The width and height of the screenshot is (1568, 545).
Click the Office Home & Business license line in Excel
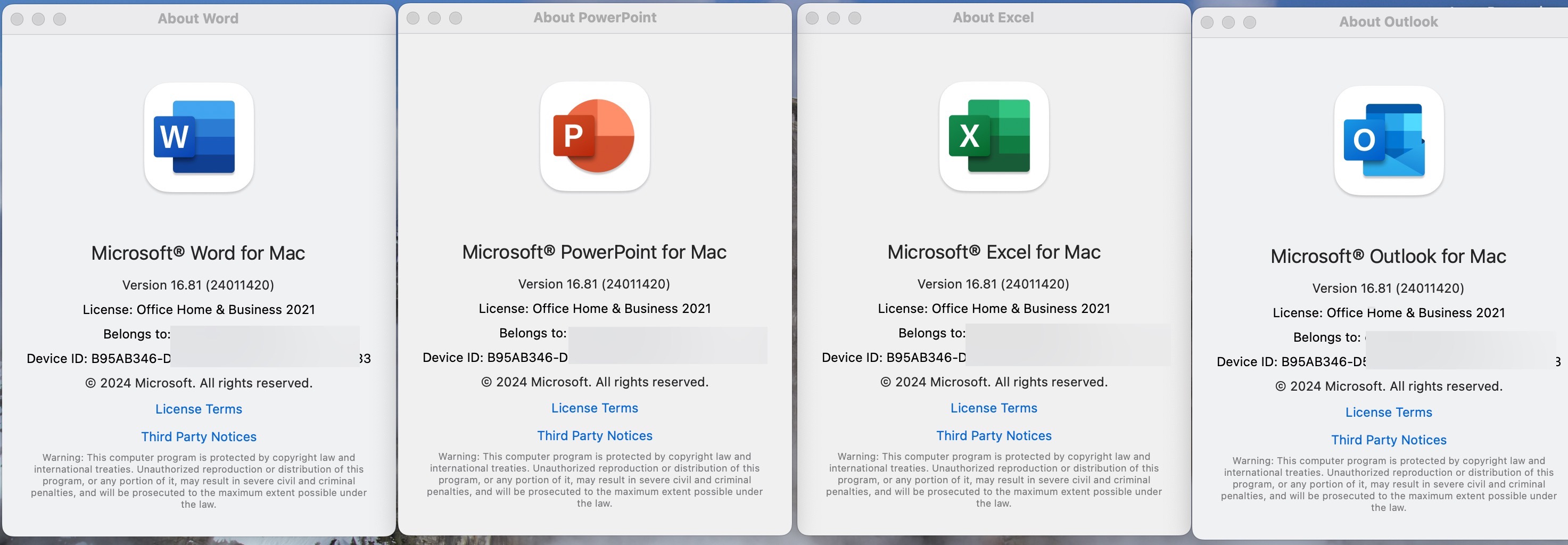tap(994, 308)
